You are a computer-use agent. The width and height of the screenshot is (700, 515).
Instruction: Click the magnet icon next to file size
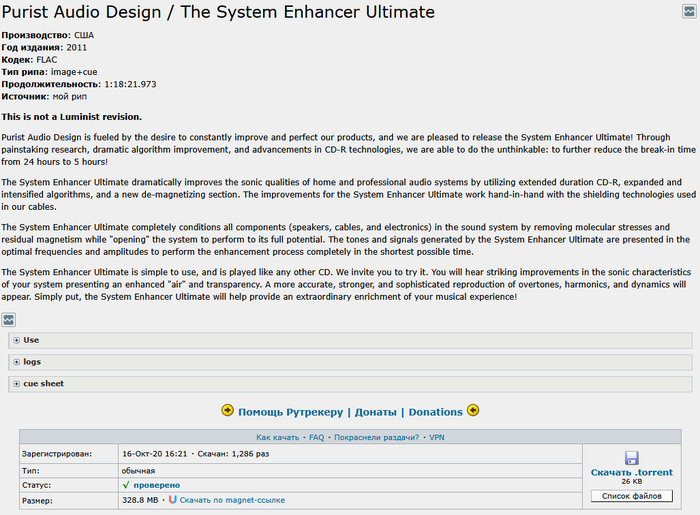173,499
